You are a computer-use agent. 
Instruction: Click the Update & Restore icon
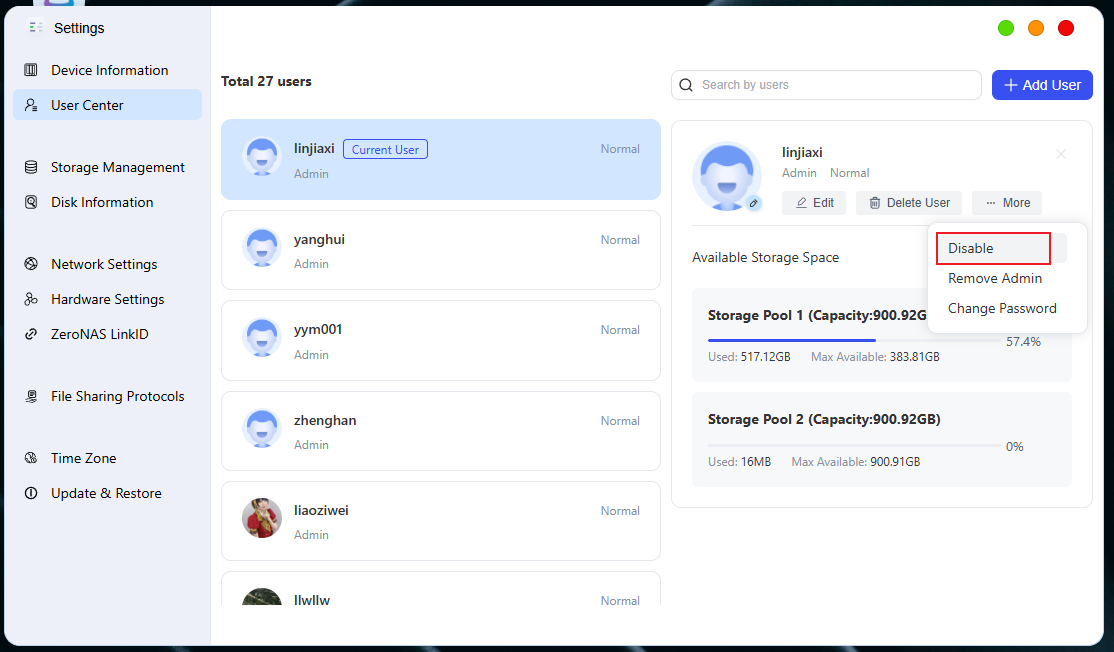click(x=31, y=493)
